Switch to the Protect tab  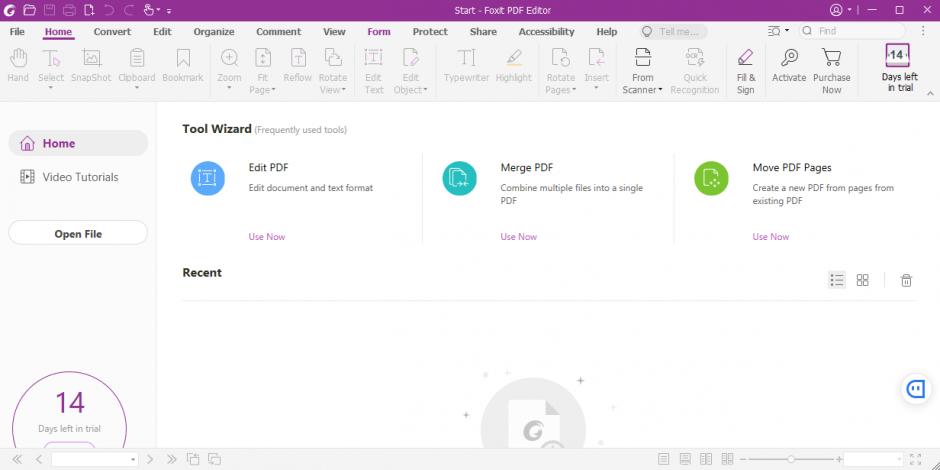tap(430, 32)
